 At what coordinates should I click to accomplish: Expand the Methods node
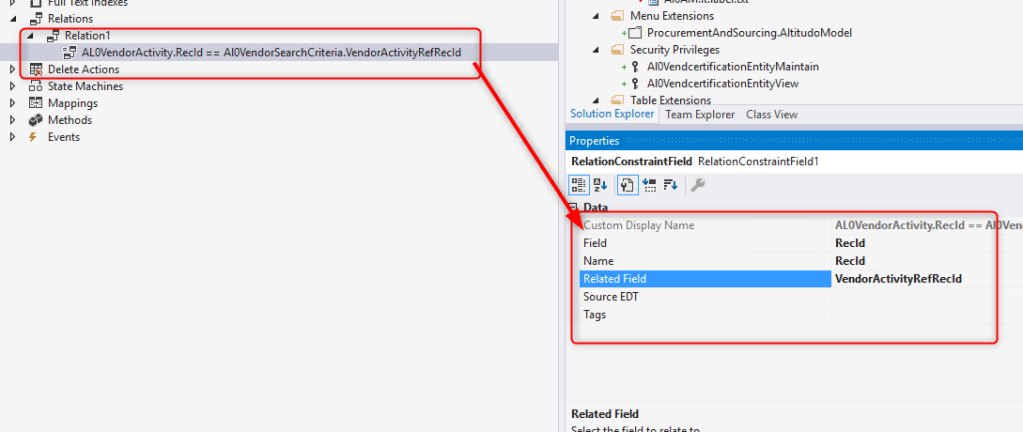click(x=13, y=120)
